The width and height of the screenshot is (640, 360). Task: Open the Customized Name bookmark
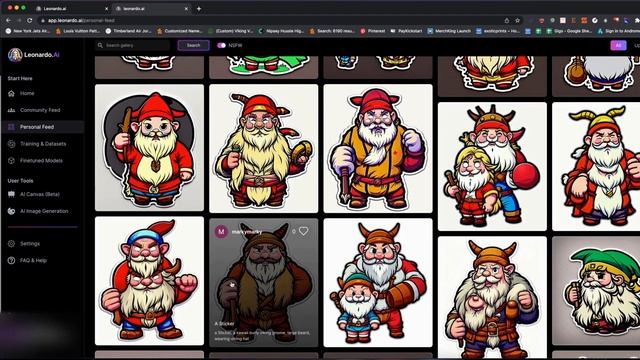180,31
